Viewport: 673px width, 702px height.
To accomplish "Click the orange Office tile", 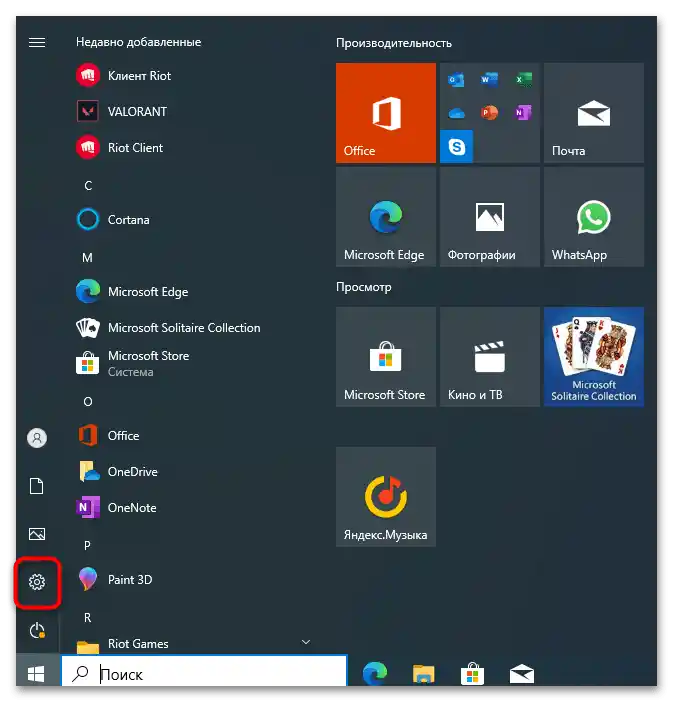I will (x=386, y=113).
